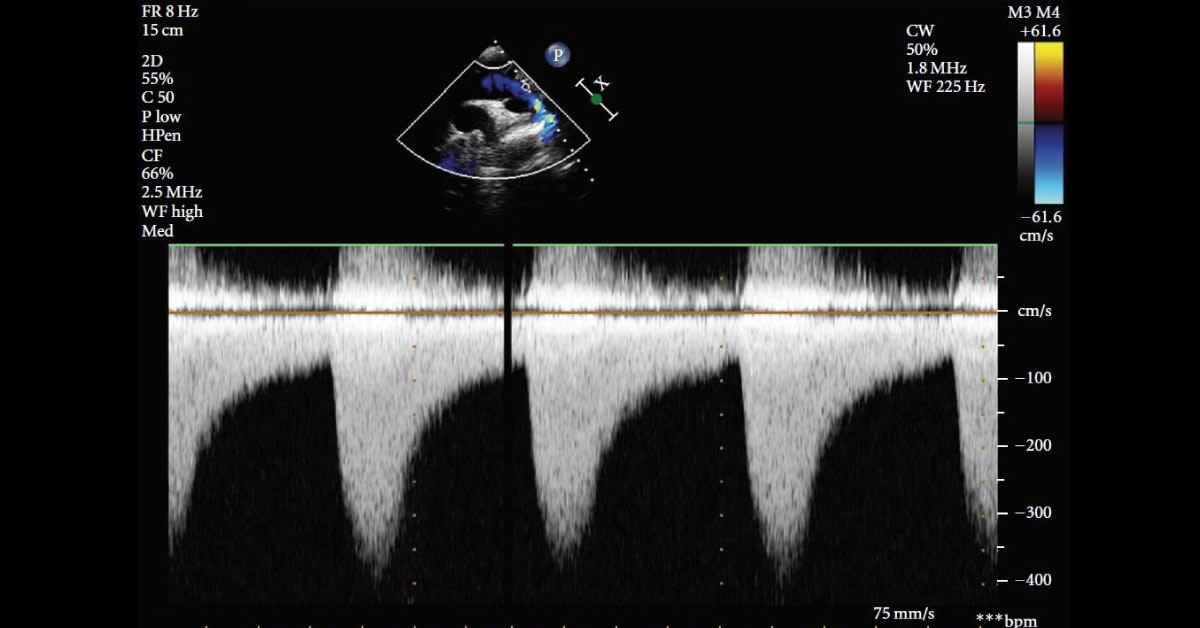This screenshot has height=628, width=1200.
Task: Click the '2D' gain label
Action: pyautogui.click(x=153, y=60)
